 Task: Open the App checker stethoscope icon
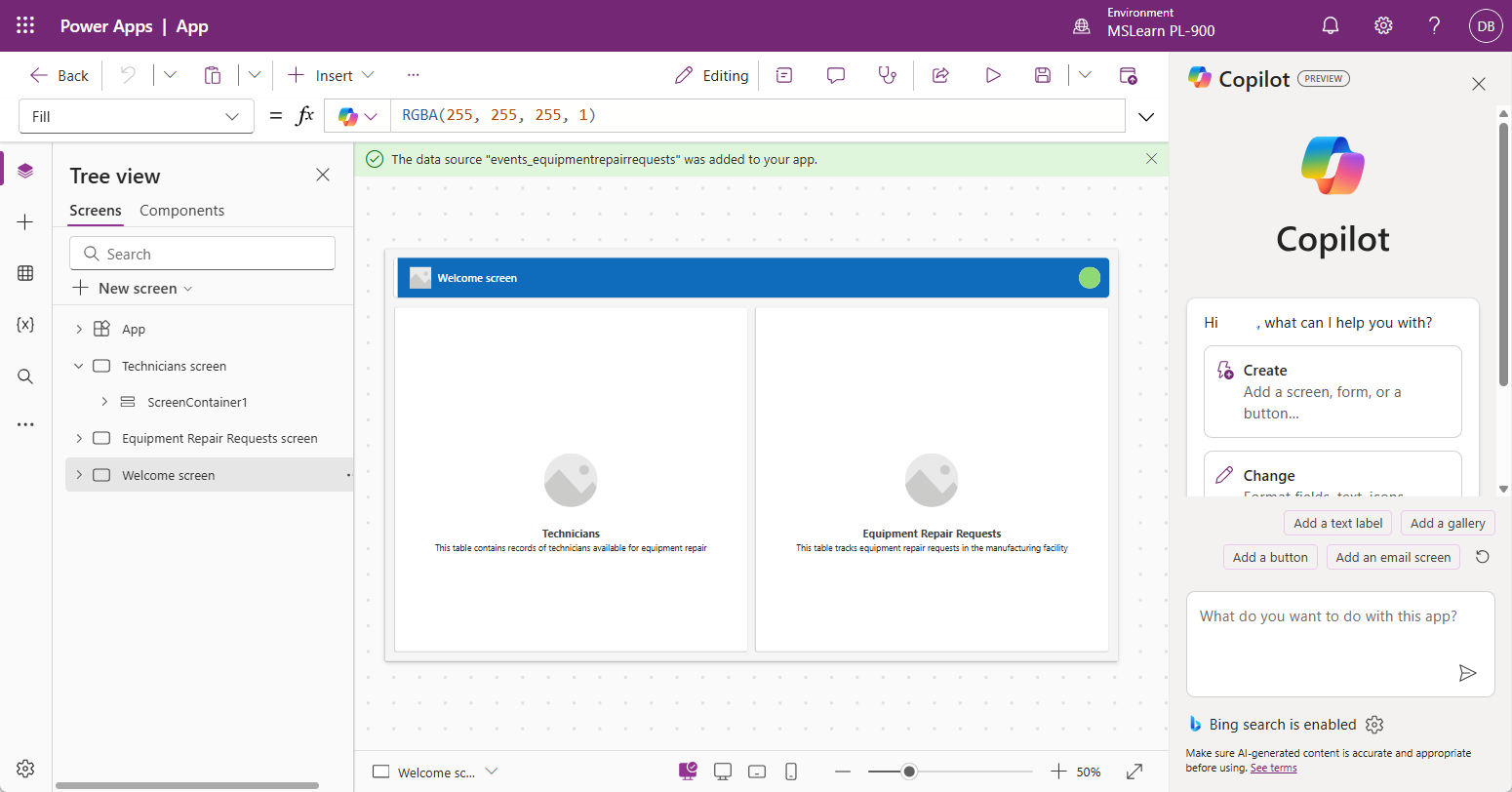pyautogui.click(x=888, y=75)
